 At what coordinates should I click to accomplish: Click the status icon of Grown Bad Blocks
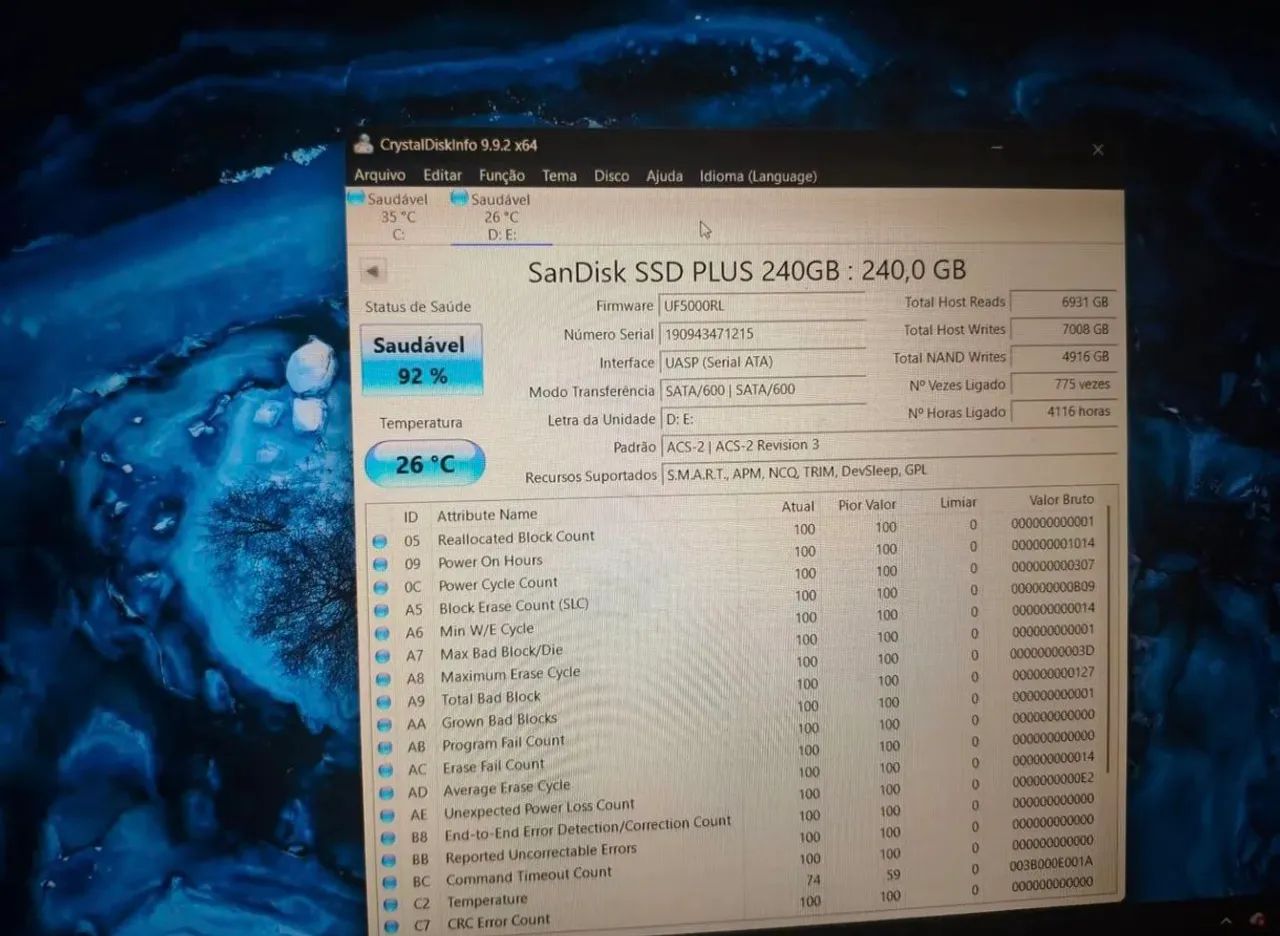click(x=384, y=725)
